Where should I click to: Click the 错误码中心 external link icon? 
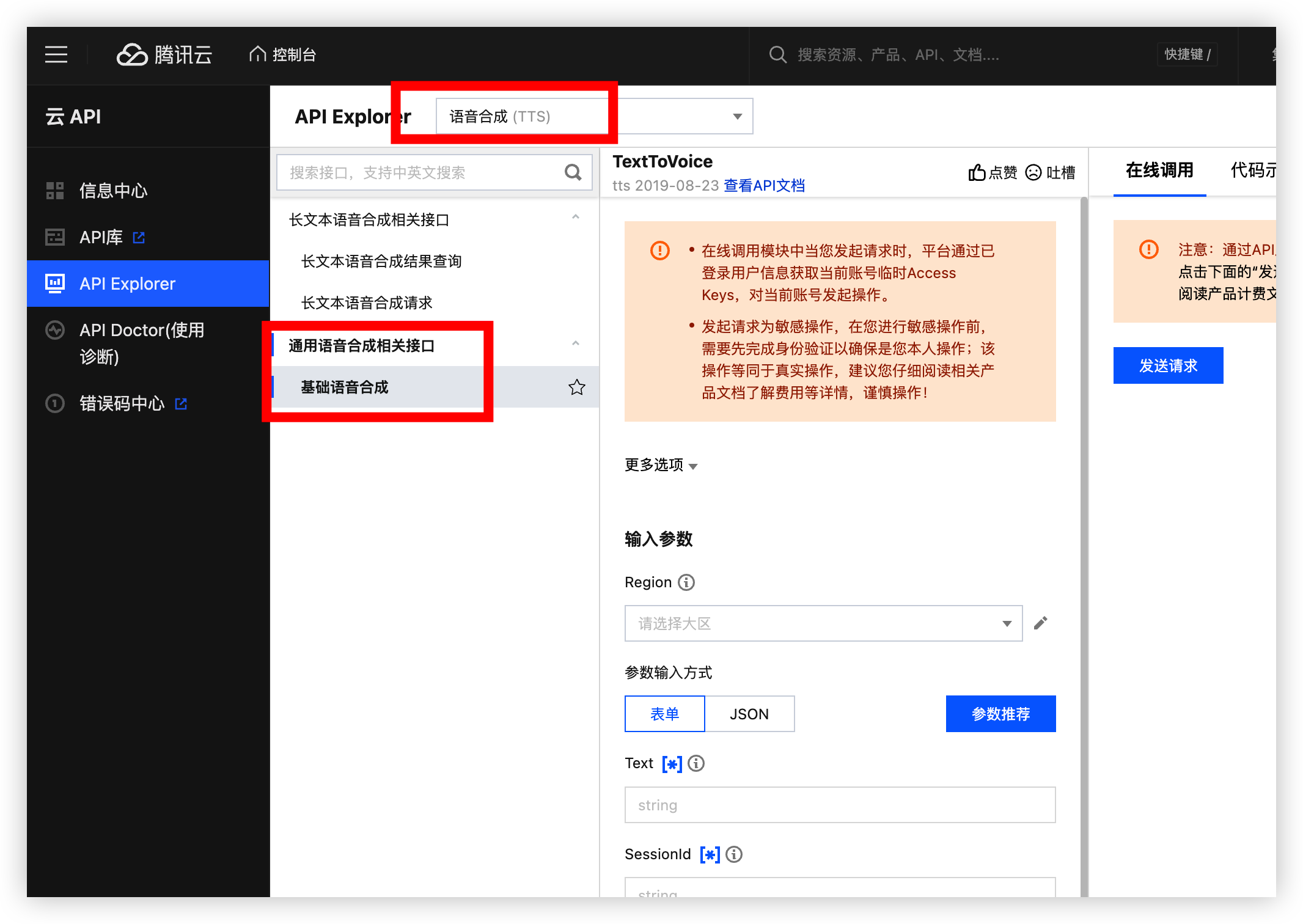pos(181,403)
